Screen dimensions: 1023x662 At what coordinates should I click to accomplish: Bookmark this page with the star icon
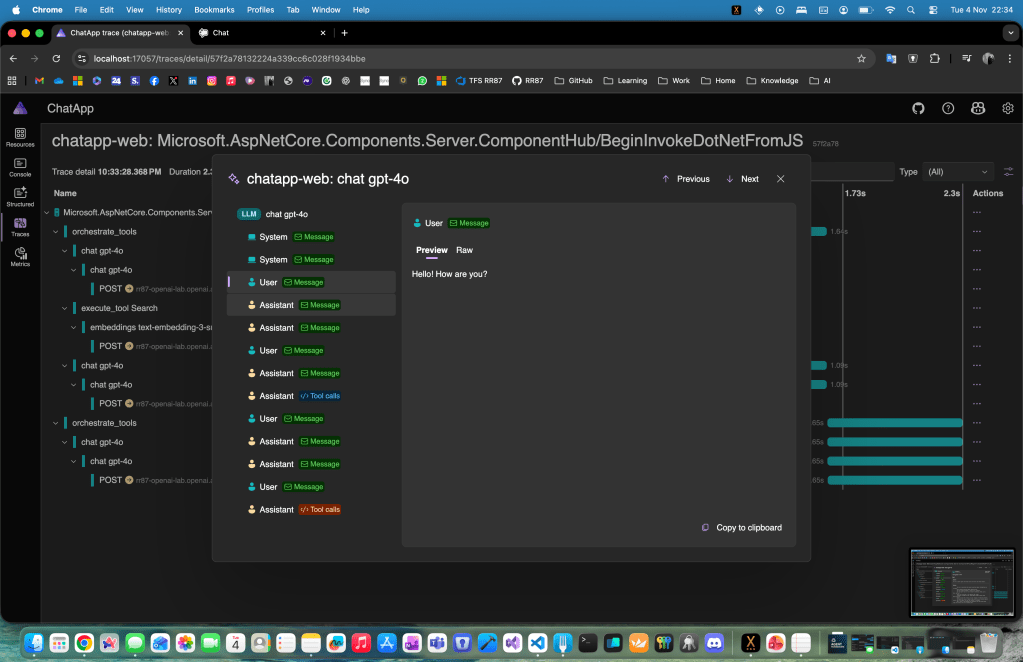(x=861, y=59)
